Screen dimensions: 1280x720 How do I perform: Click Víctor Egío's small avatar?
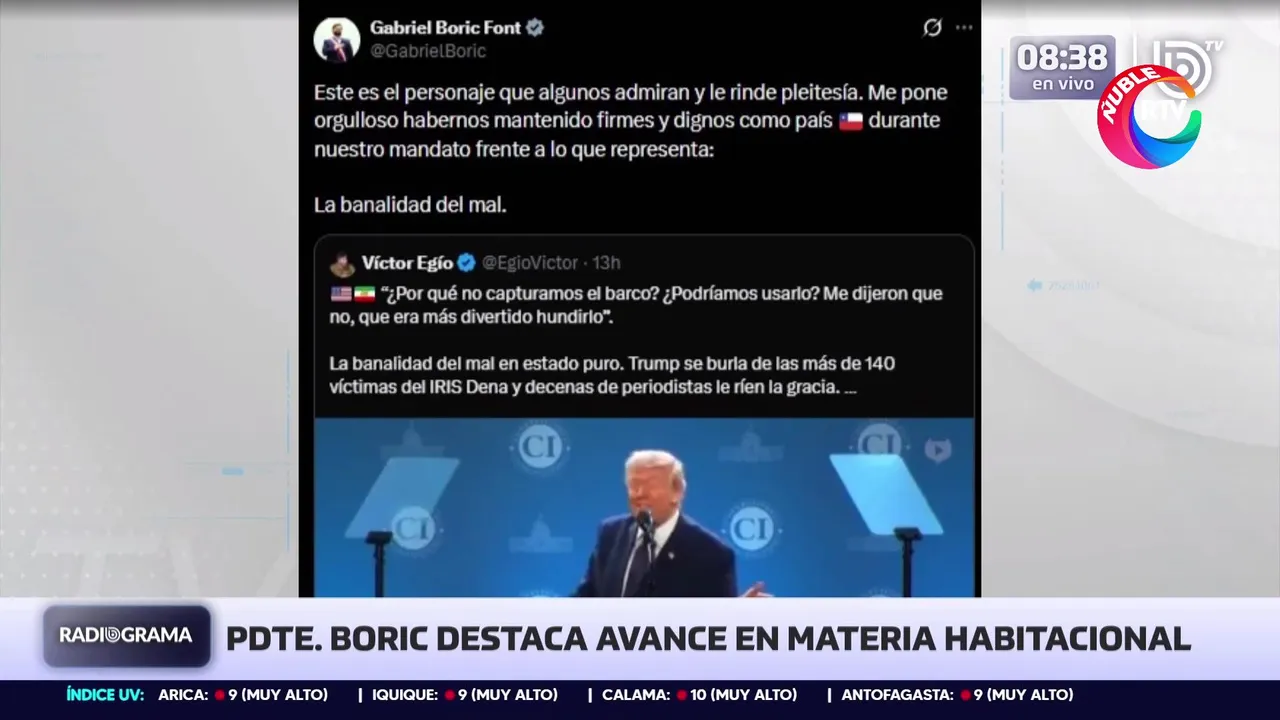click(x=343, y=264)
